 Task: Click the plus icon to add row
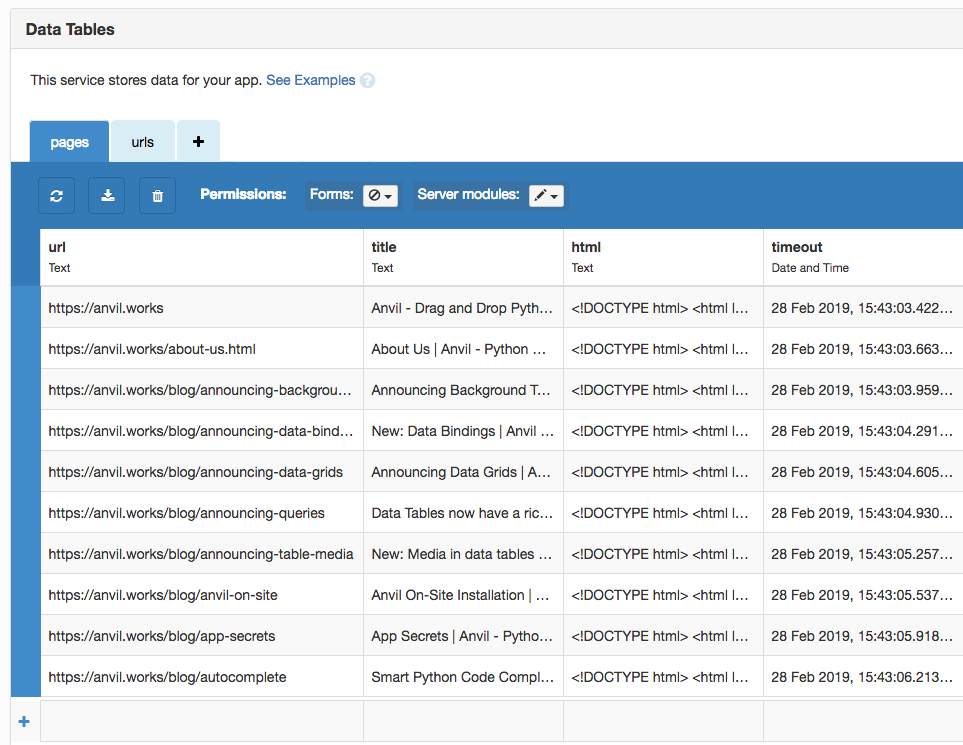[24, 722]
